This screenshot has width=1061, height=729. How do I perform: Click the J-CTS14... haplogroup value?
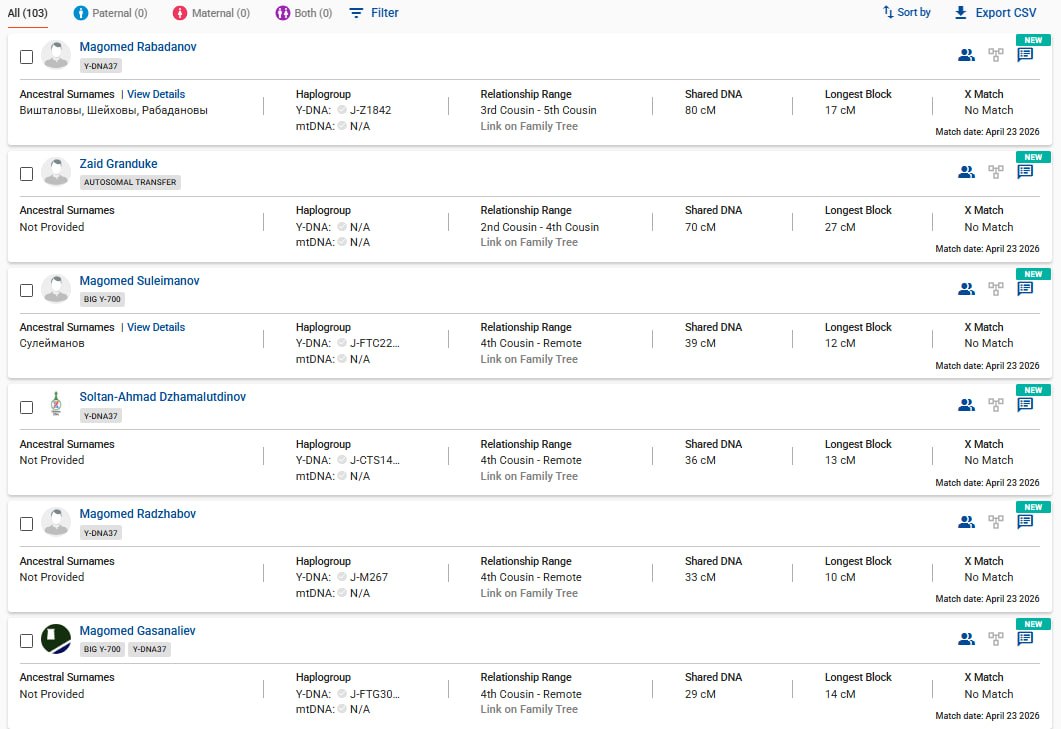coord(375,460)
